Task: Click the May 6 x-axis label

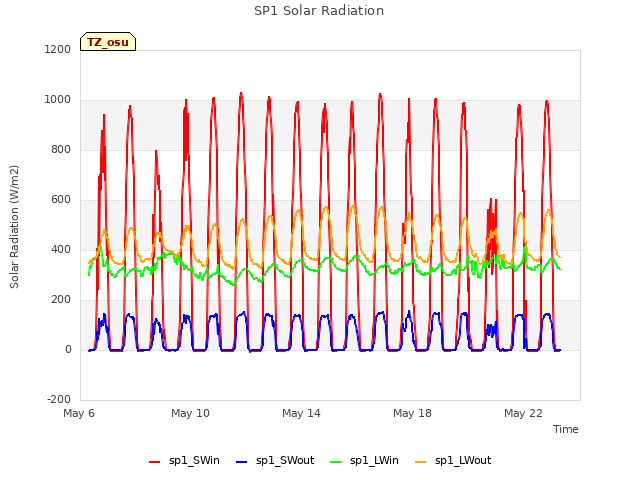Action: tap(79, 413)
